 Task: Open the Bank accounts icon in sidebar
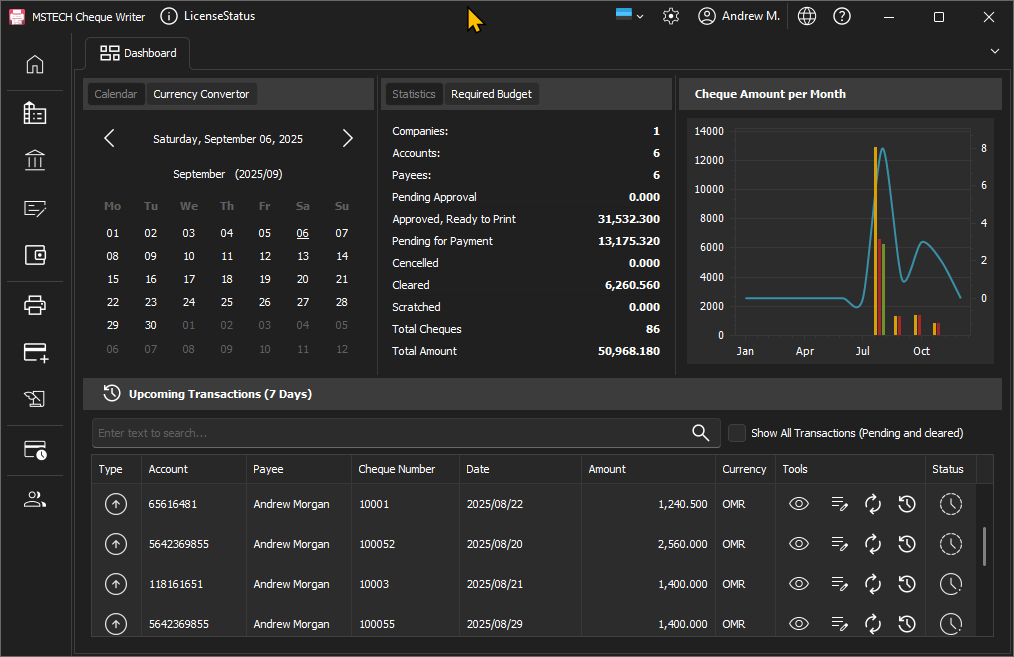tap(35, 160)
